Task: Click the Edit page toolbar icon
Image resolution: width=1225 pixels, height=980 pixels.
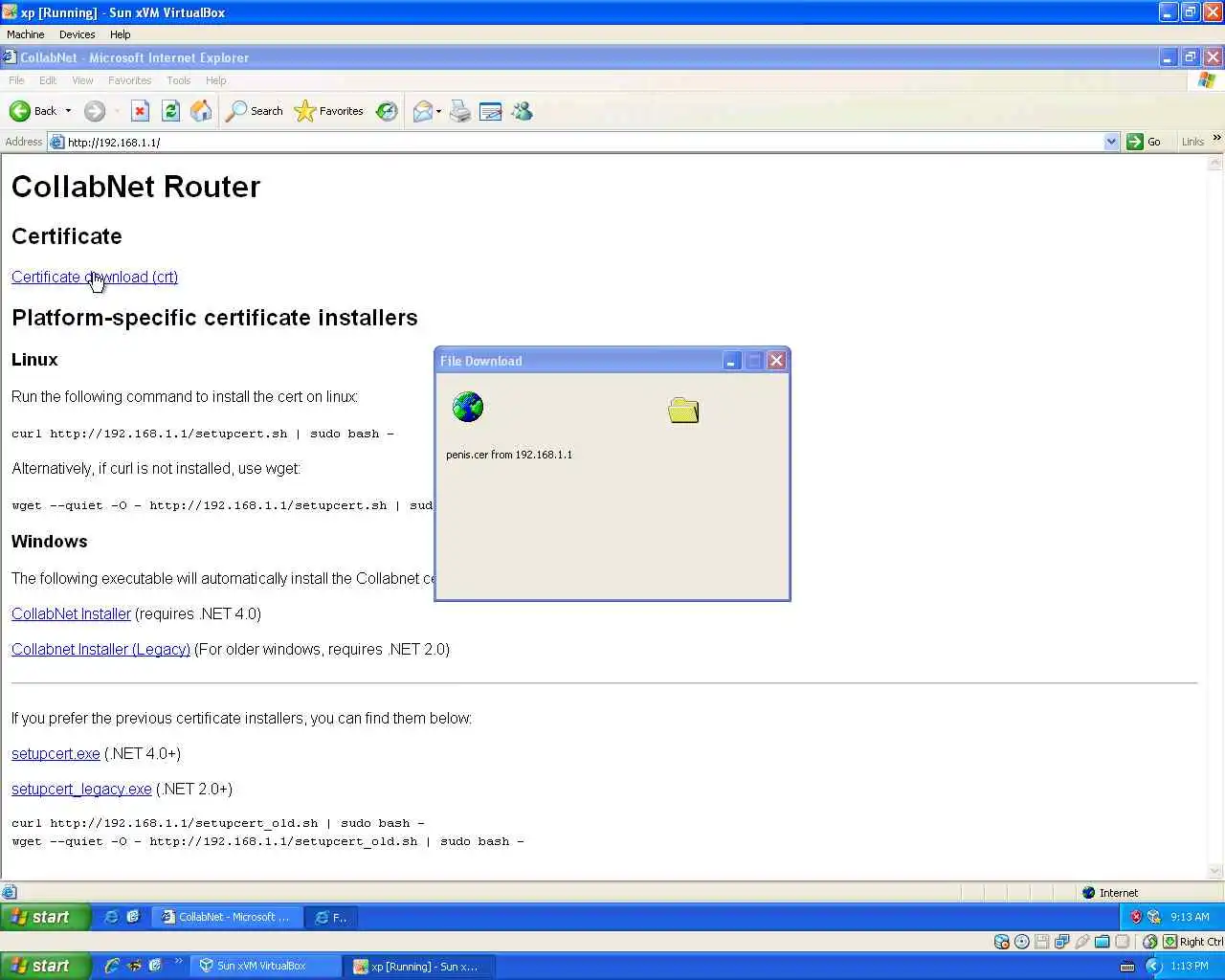Action: pos(490,111)
